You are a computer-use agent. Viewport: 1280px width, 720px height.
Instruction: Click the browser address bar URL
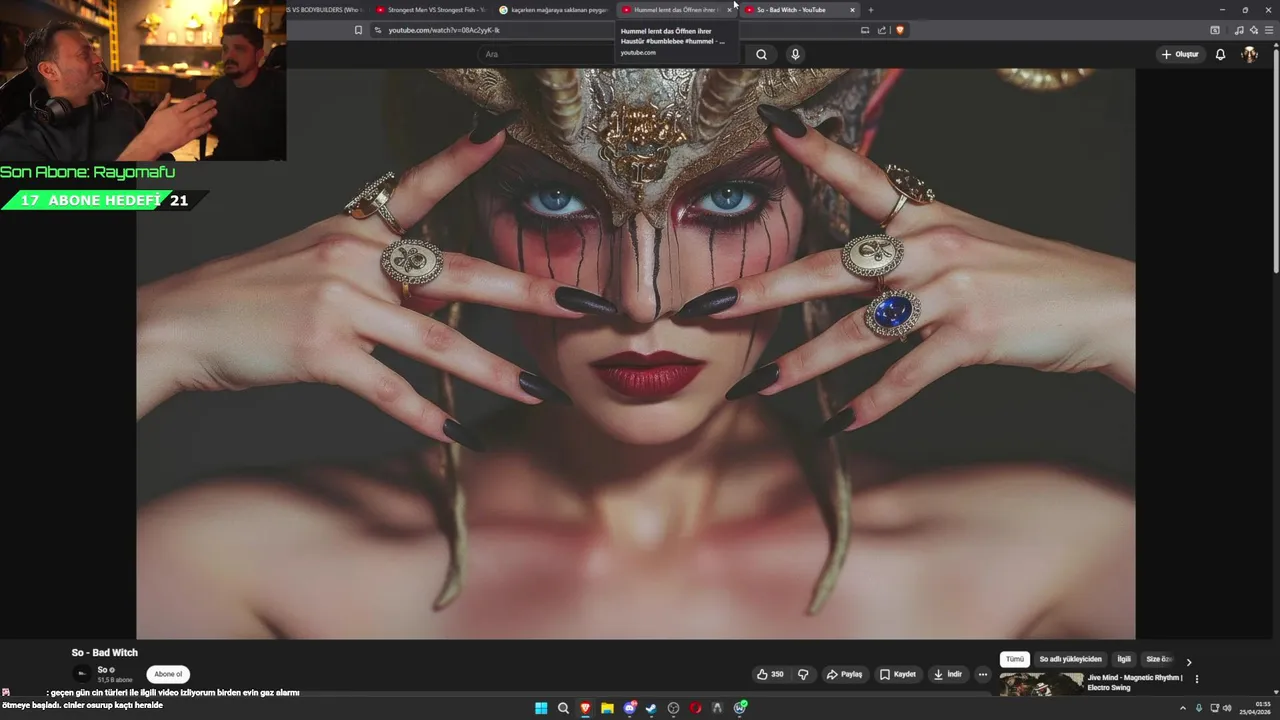point(444,30)
